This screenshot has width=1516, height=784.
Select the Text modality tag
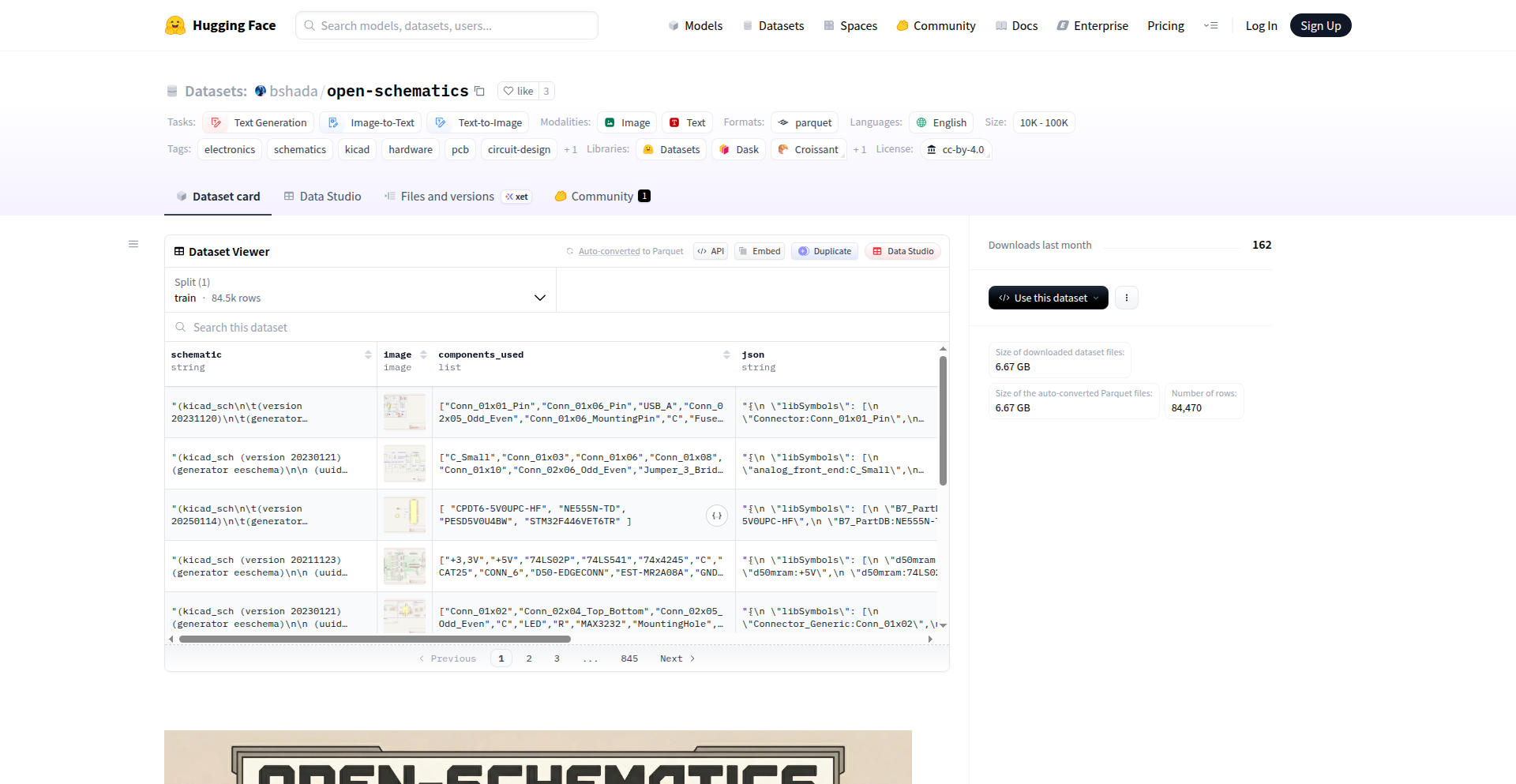coord(688,122)
